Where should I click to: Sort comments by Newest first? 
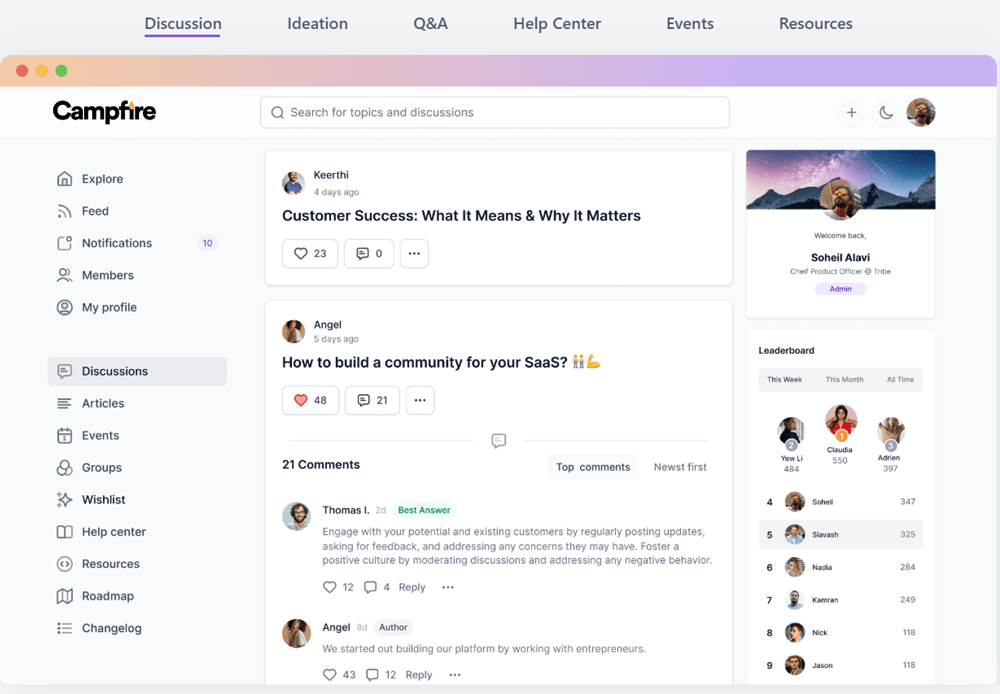pos(679,466)
